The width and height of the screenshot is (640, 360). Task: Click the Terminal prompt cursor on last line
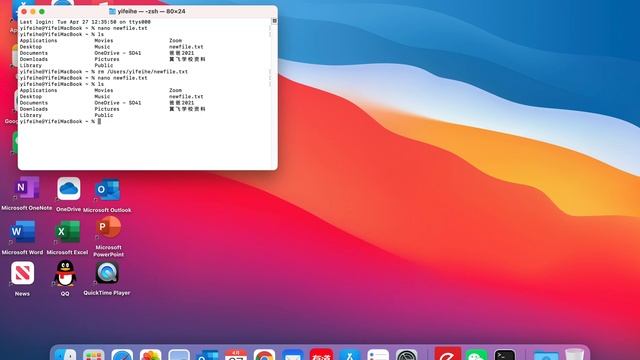tap(99, 122)
